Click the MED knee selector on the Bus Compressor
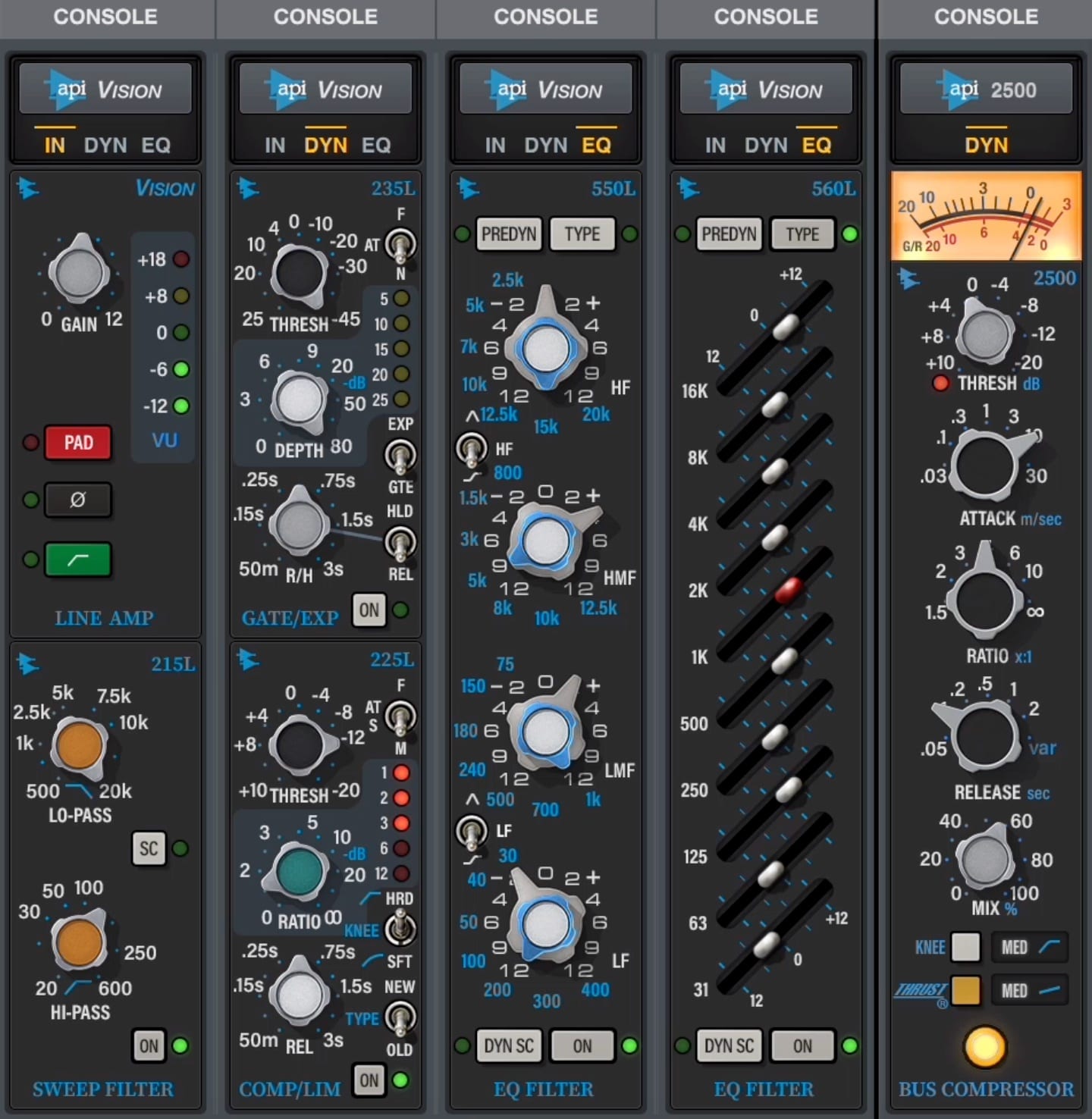Viewport: 1092px width, 1119px height. (x=1029, y=947)
